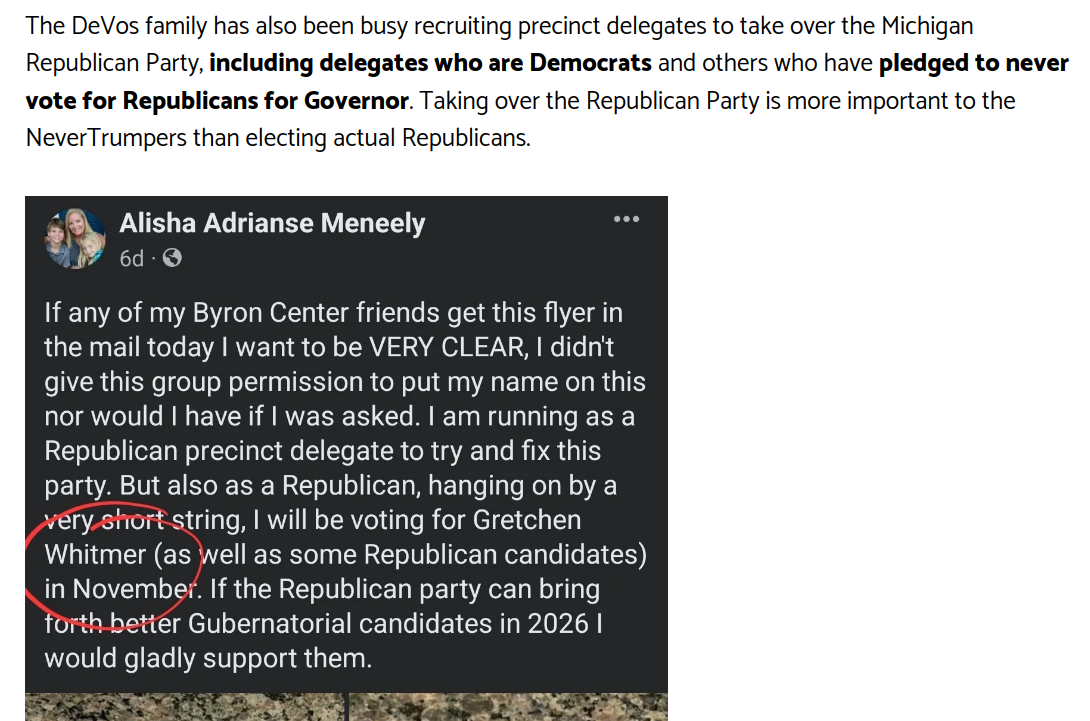Image resolution: width=1090 pixels, height=721 pixels.
Task: Click the year '2026' in the post
Action: pos(557,624)
